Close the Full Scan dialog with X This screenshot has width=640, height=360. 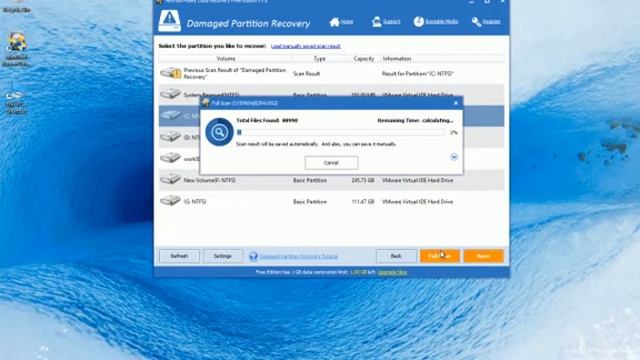pyautogui.click(x=456, y=103)
